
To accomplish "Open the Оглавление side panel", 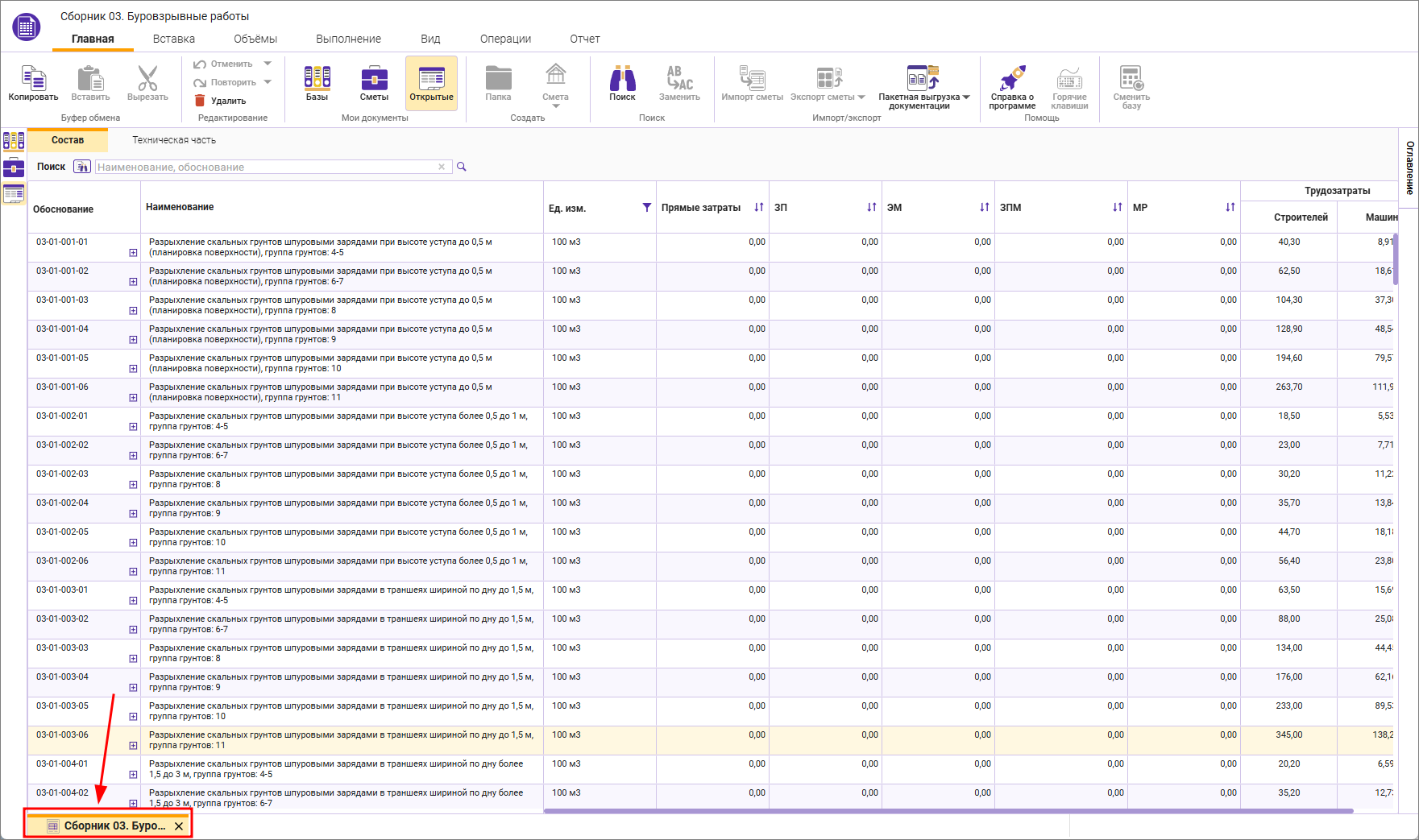I will pos(1409,168).
